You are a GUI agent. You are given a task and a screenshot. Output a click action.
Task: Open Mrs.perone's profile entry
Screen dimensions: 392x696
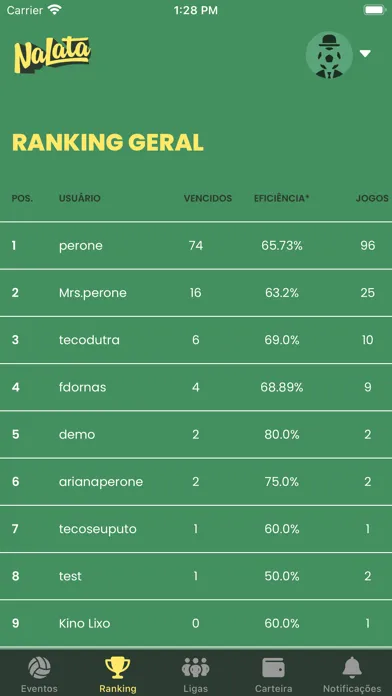[196, 293]
